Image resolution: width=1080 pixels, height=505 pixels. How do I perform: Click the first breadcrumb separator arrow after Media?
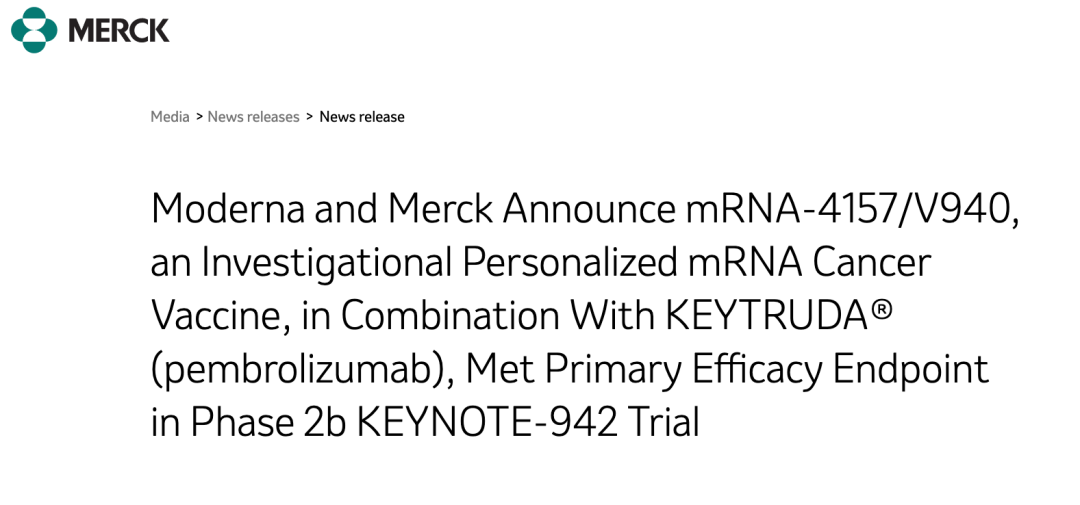[199, 117]
